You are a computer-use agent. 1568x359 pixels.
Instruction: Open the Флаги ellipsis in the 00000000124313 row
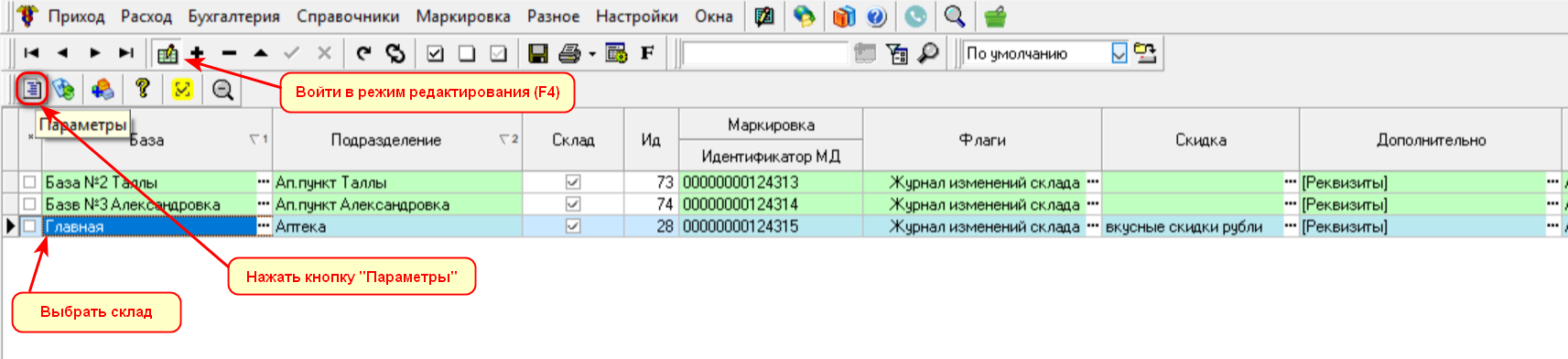pos(1093,182)
